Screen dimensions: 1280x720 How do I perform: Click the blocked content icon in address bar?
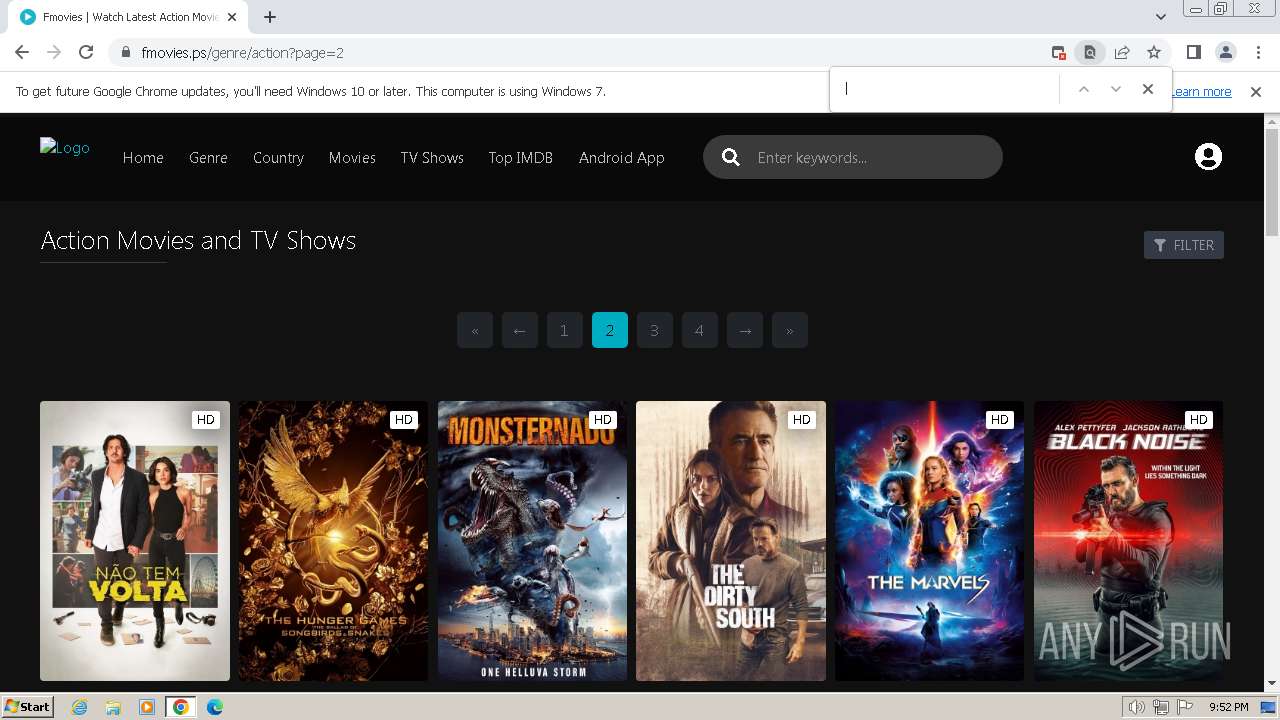[x=1058, y=53]
